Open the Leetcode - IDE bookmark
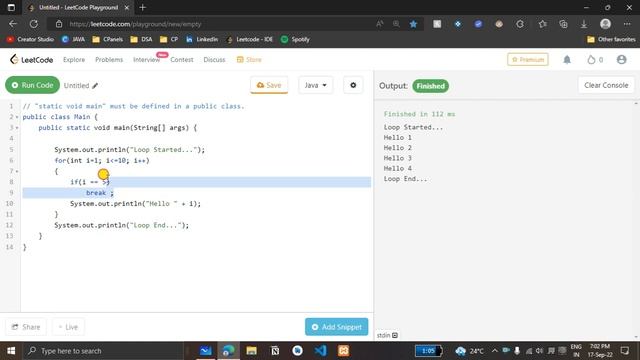Image resolution: width=640 pixels, height=360 pixels. [249, 40]
